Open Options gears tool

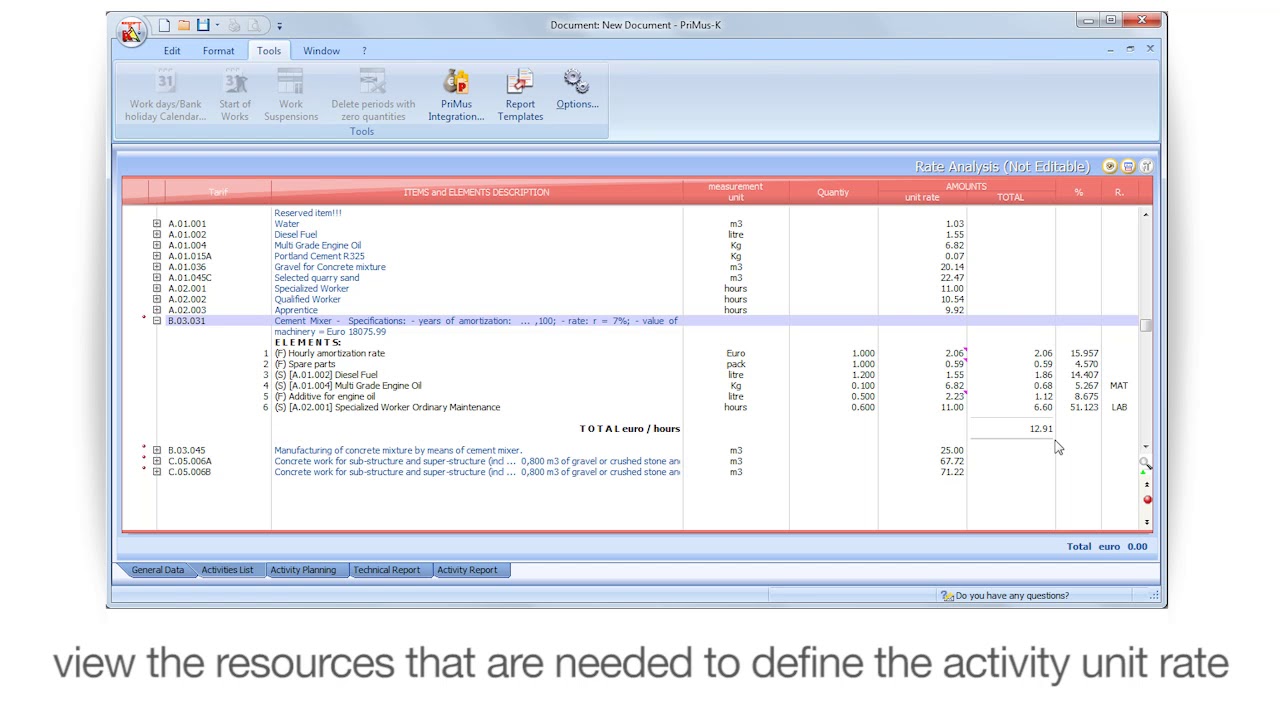point(577,90)
